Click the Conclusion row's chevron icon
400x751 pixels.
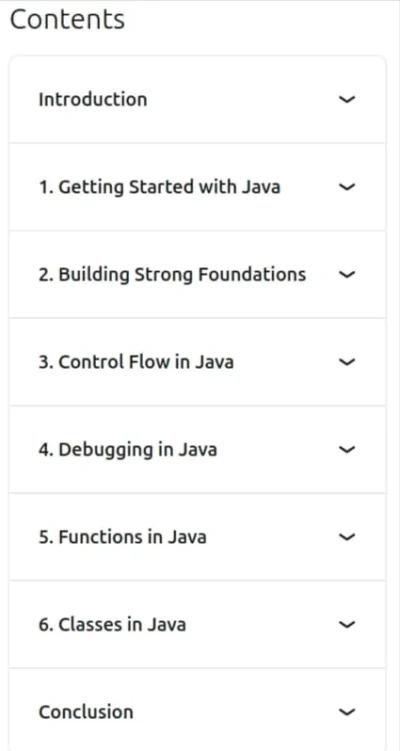347,712
